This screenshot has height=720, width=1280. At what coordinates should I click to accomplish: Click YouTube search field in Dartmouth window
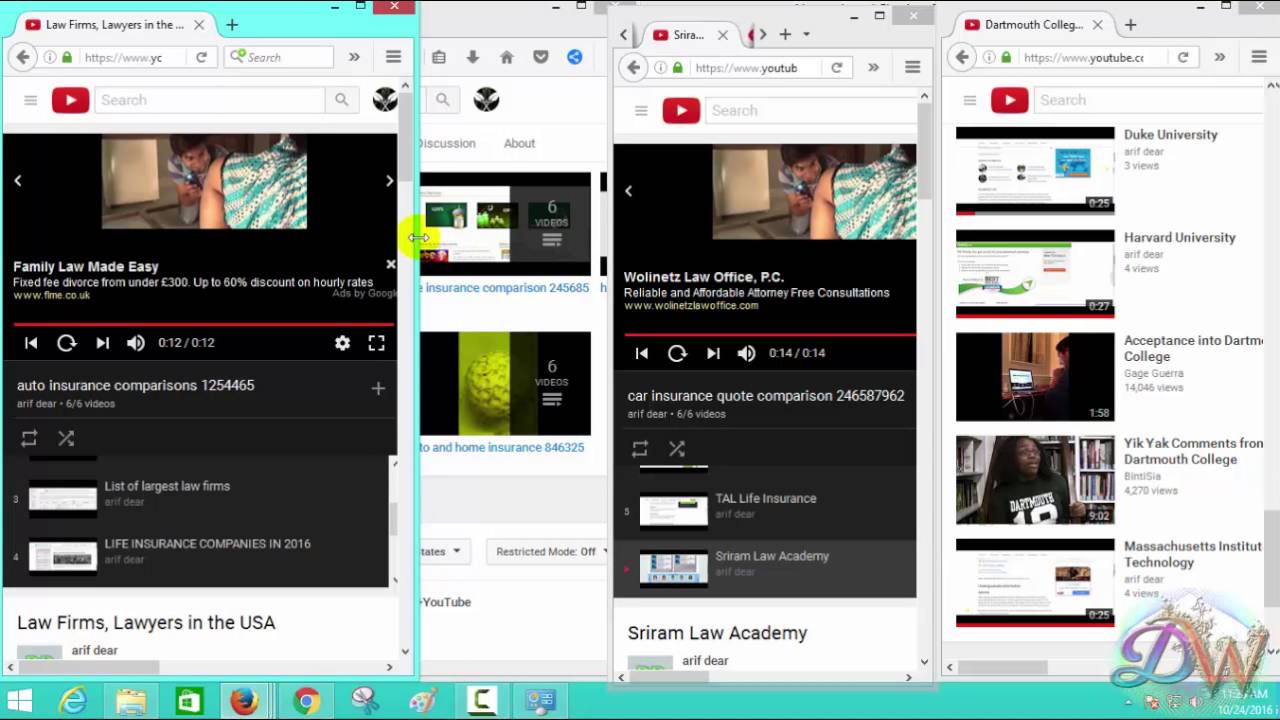coord(1150,100)
